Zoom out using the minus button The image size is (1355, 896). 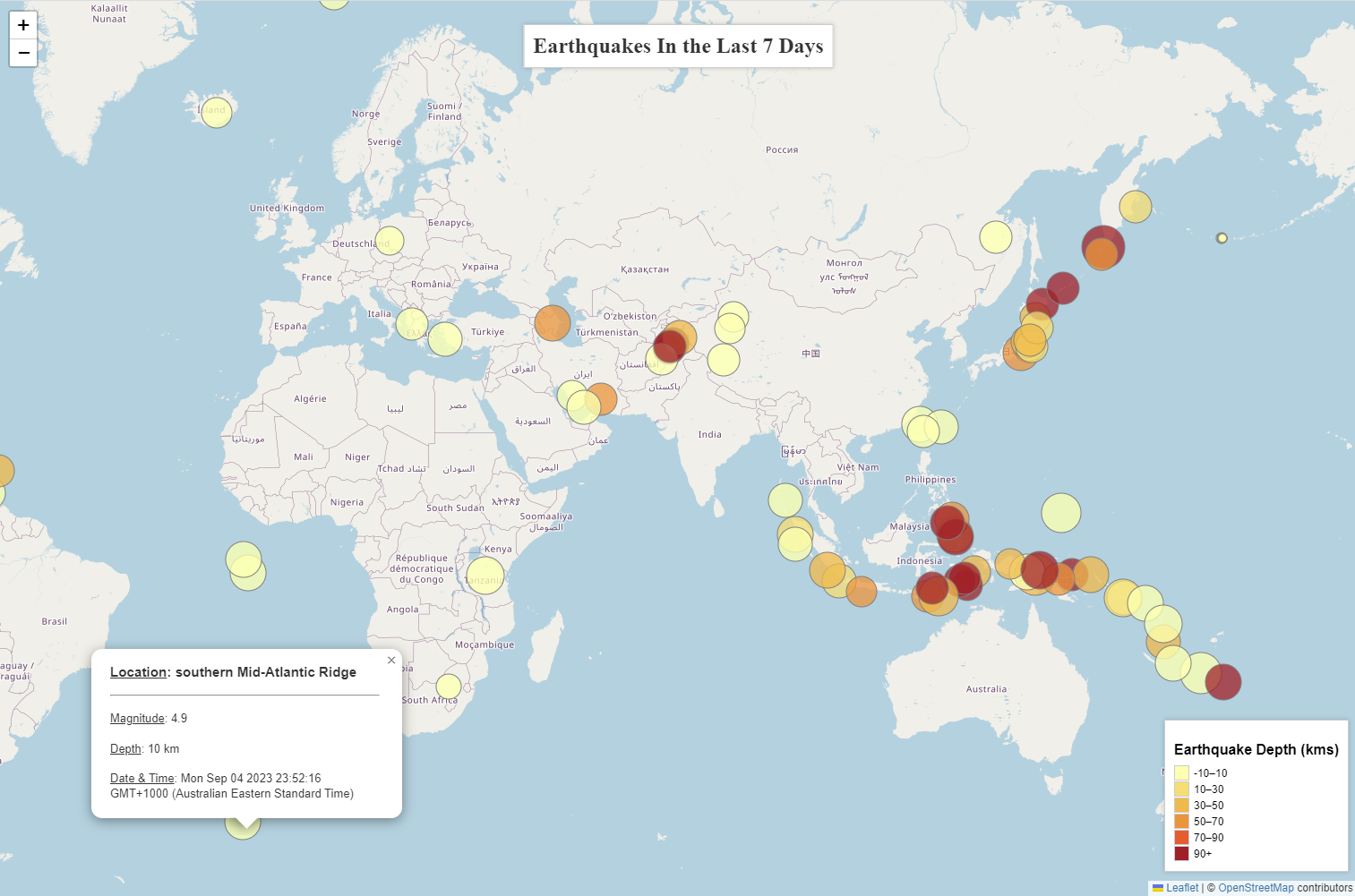(22, 53)
